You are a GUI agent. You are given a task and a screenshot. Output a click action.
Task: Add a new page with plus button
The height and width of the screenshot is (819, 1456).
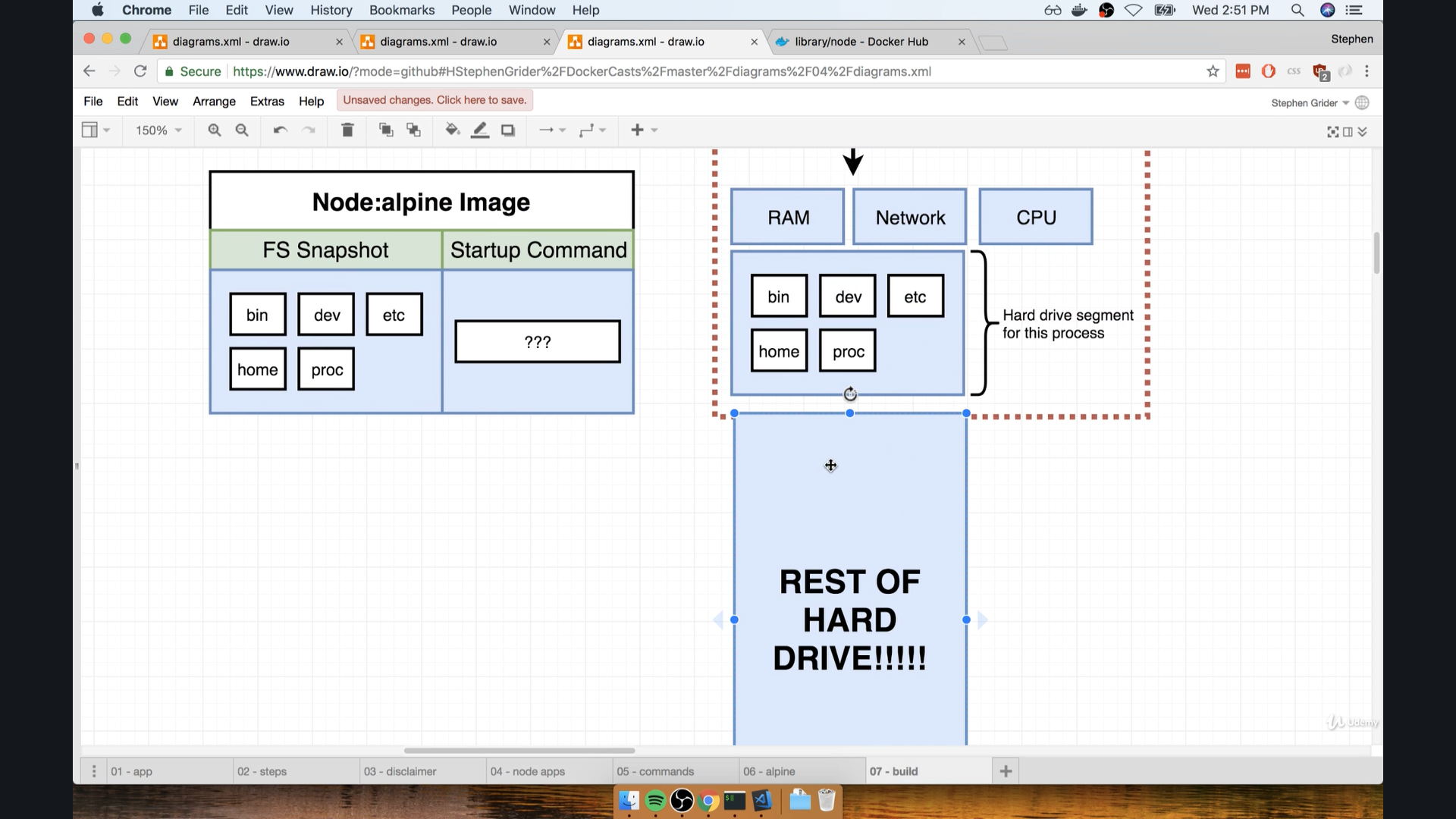[1006, 771]
